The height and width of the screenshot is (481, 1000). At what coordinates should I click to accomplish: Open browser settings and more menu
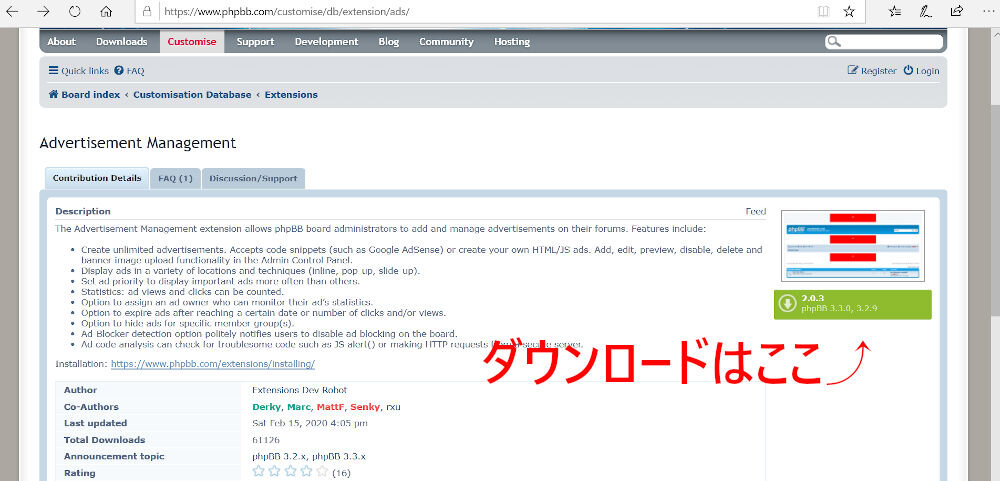point(988,11)
